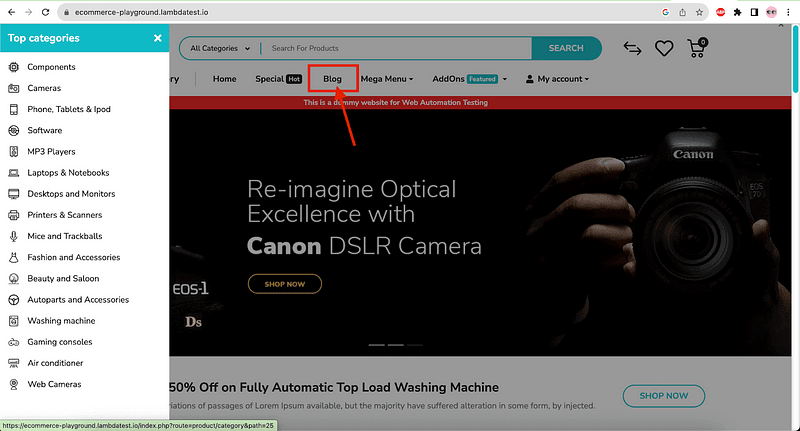Open the Printers & Scanners link
The image size is (800, 431).
tap(64, 215)
